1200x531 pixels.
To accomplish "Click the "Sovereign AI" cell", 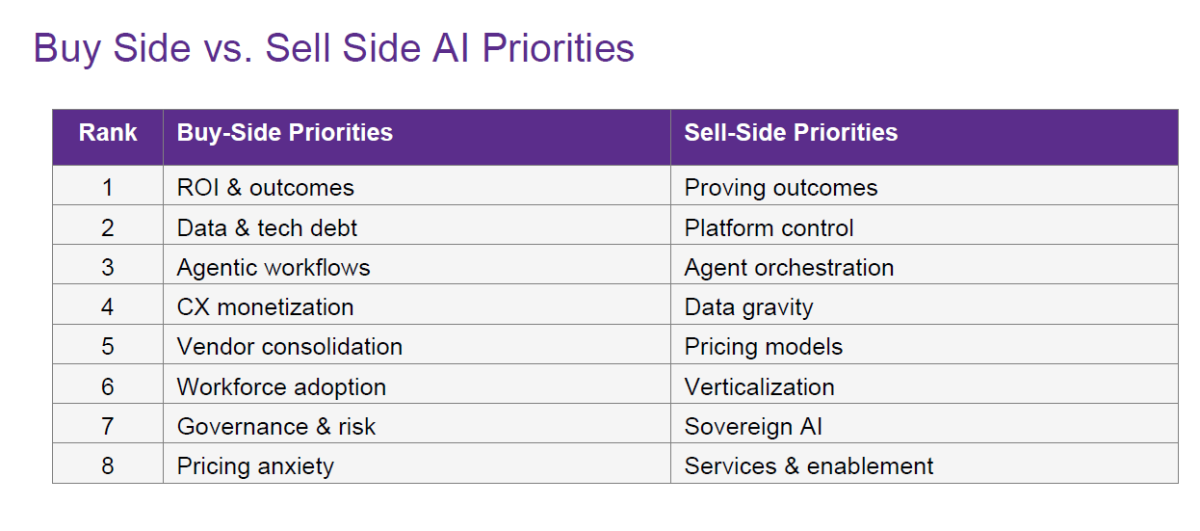I will (x=753, y=427).
